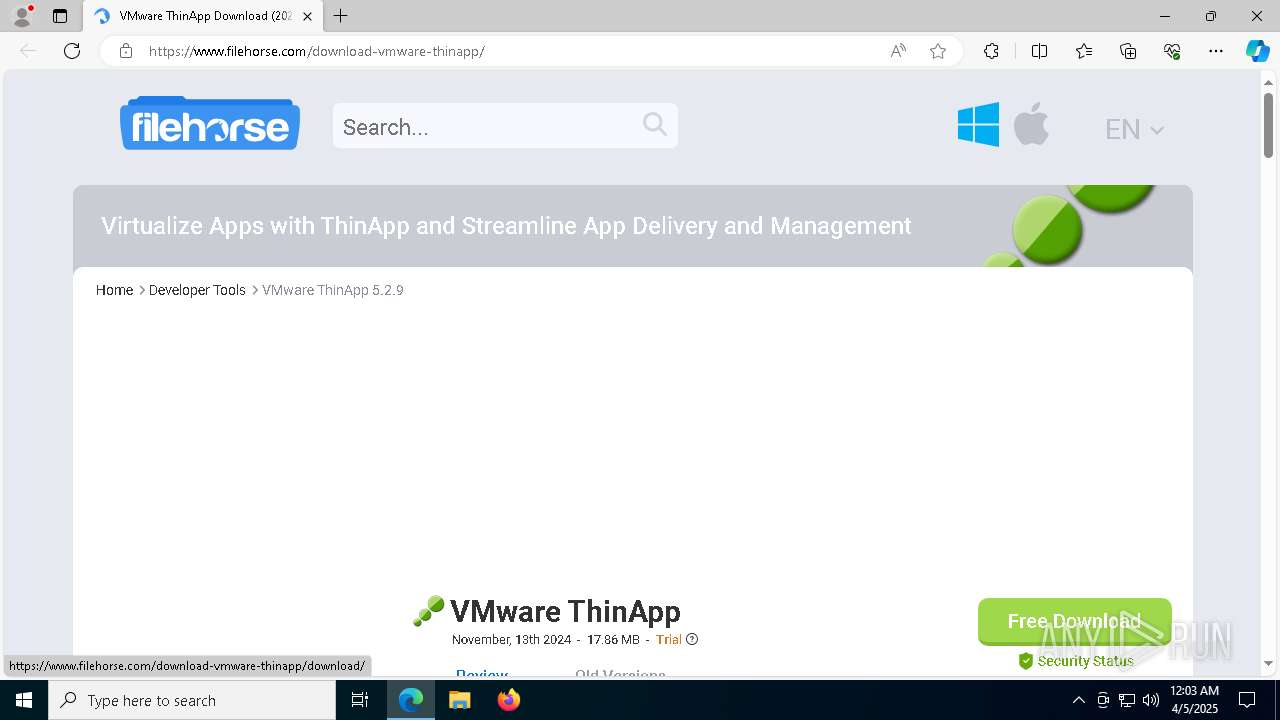Click the Free Download button
The image size is (1280, 720).
pos(1074,621)
